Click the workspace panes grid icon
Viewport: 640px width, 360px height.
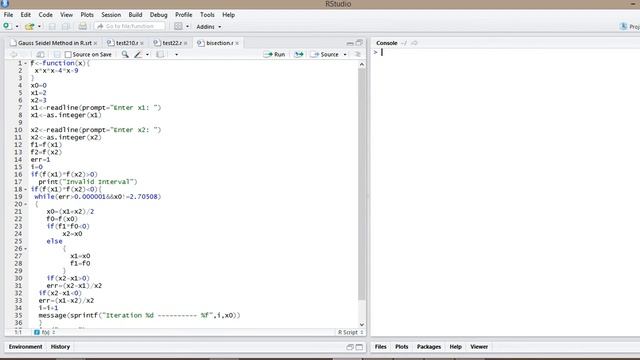point(178,26)
